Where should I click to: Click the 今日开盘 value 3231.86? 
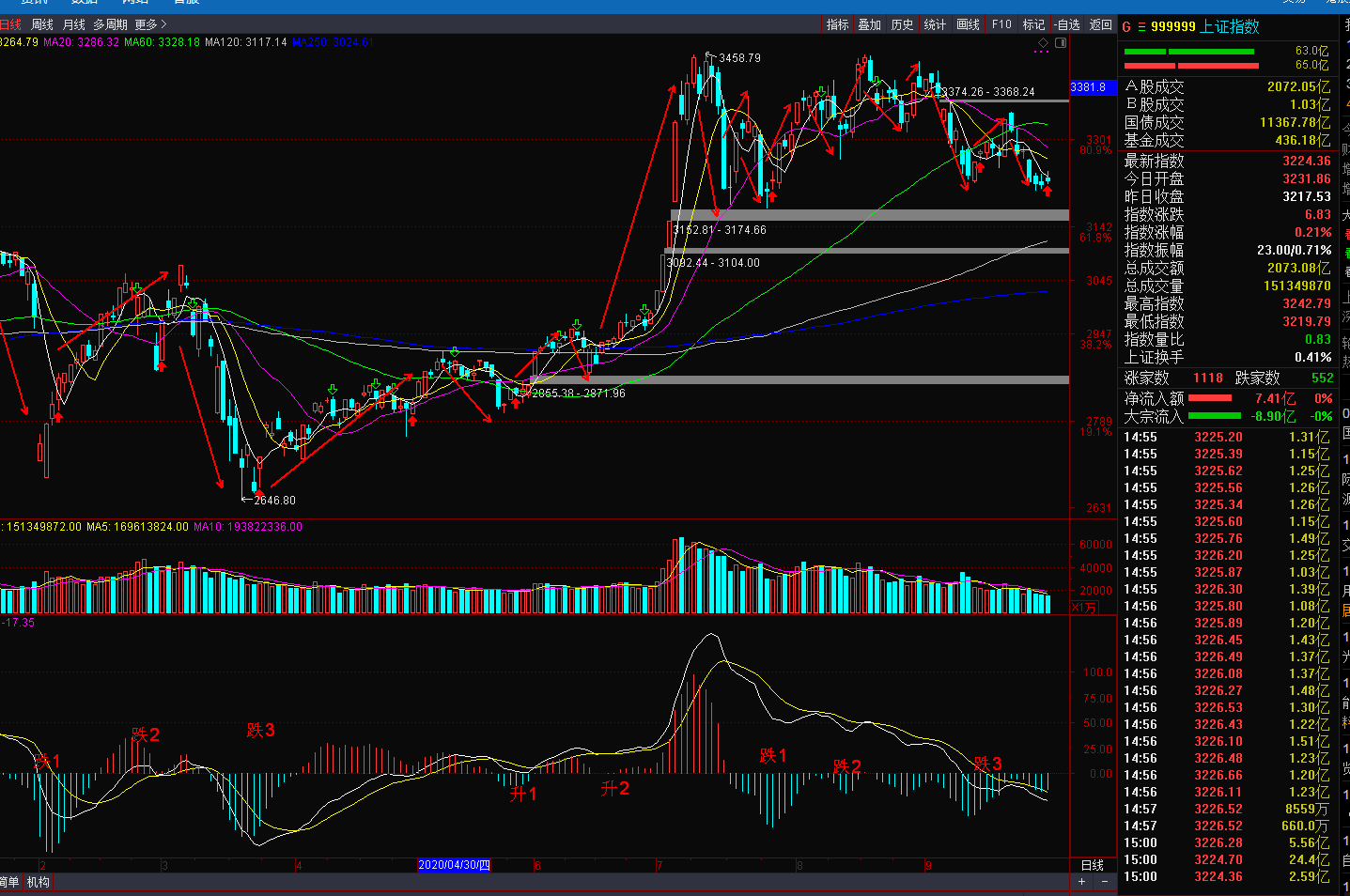(x=1307, y=178)
